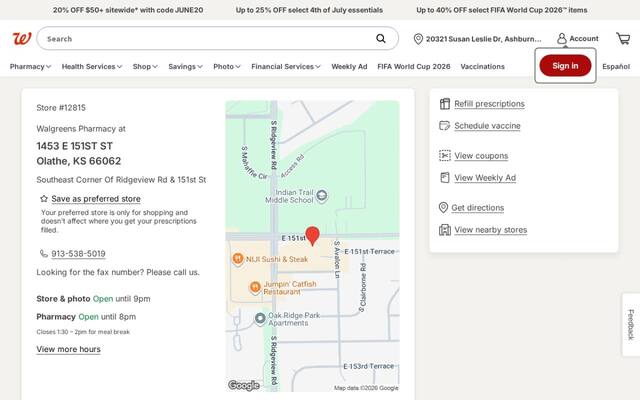
Task: Click the Weekly Ad page icon
Action: click(444, 178)
